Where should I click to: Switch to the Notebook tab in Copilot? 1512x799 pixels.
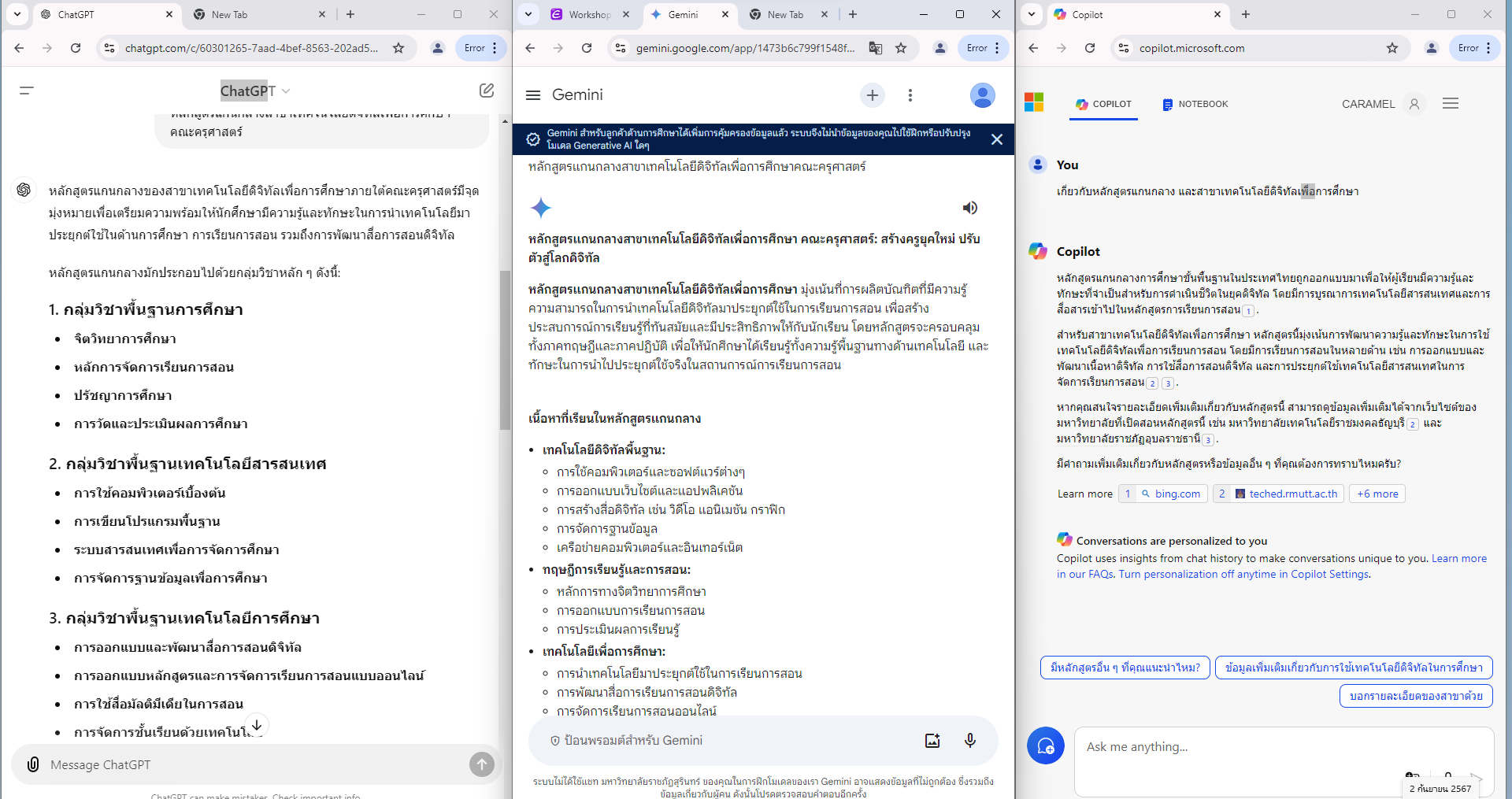[x=1195, y=104]
